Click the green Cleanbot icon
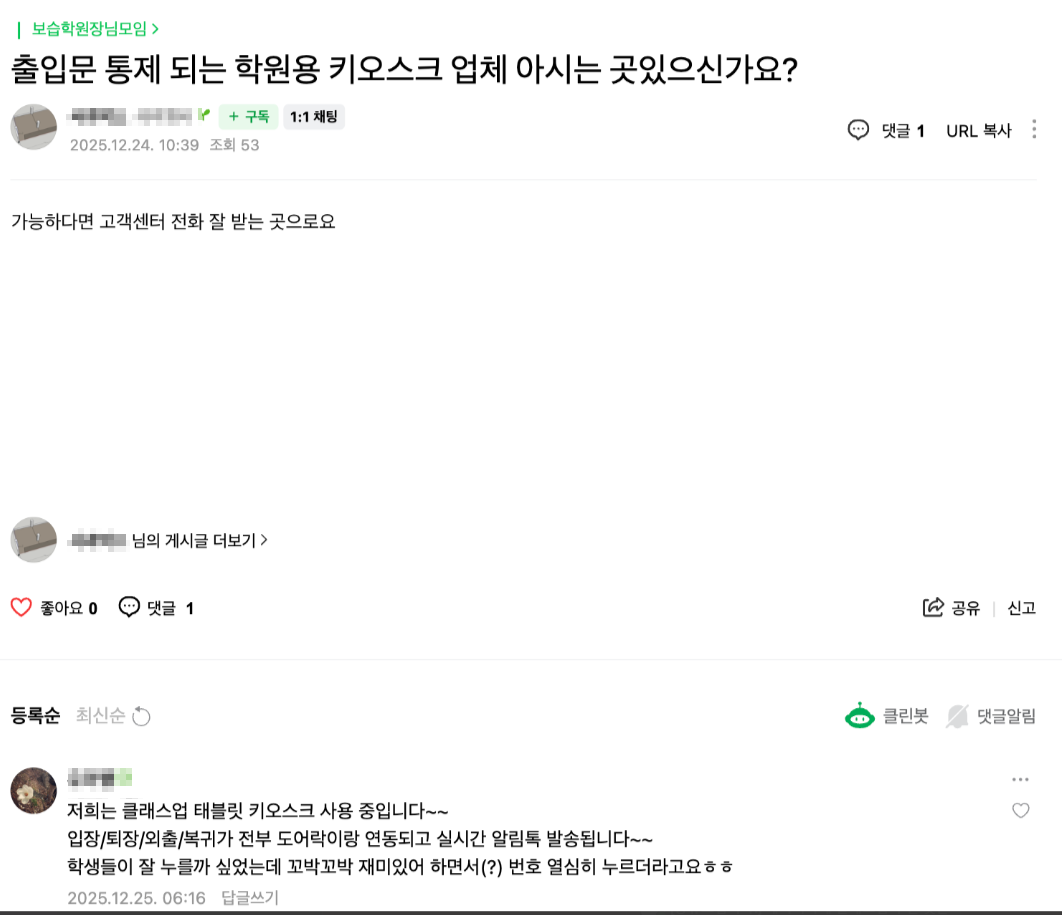Image resolution: width=1062 pixels, height=915 pixels. point(859,716)
